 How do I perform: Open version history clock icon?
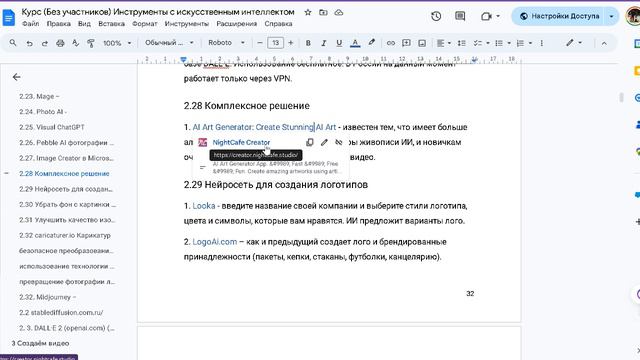pos(436,16)
